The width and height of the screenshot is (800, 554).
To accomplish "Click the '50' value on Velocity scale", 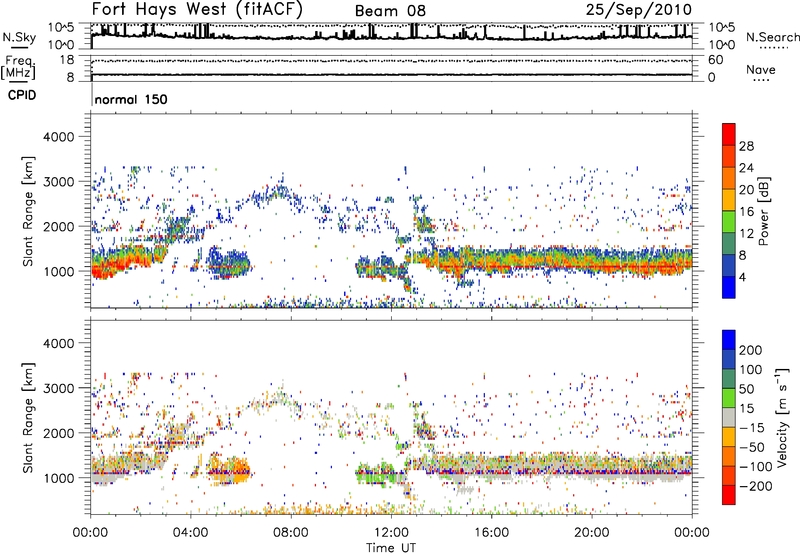I will coord(747,389).
